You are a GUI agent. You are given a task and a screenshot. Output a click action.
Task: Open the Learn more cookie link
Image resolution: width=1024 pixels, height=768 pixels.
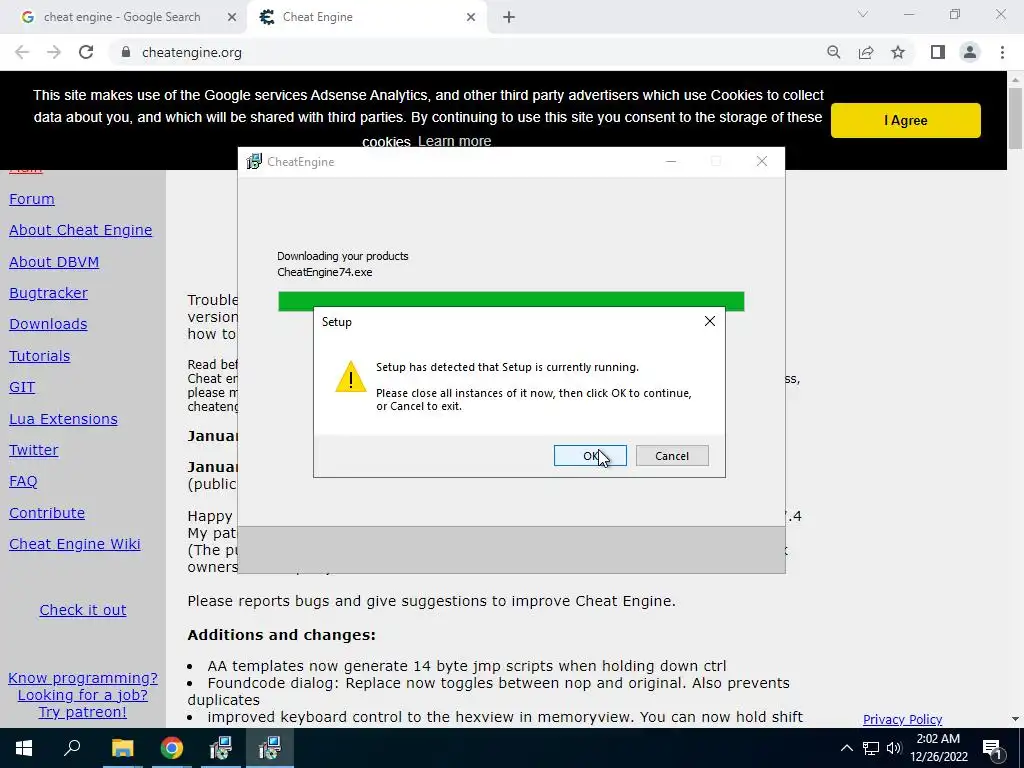(x=455, y=141)
